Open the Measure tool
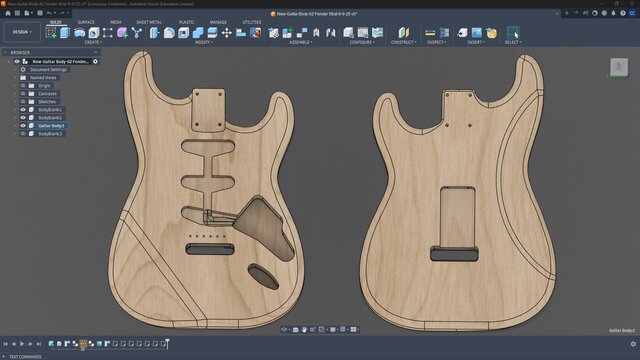The image size is (640, 360). (430, 33)
